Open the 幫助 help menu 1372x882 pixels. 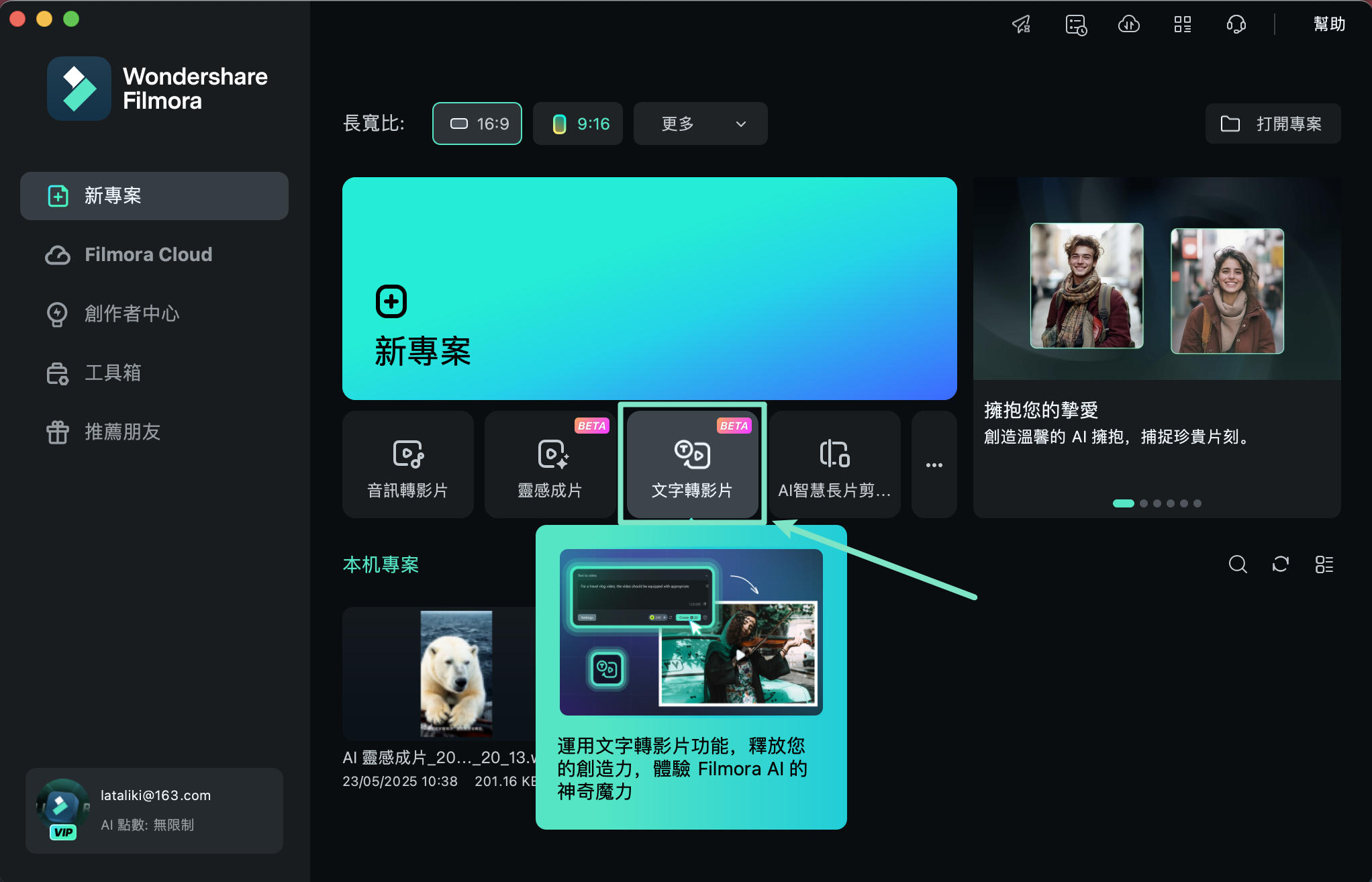click(1329, 24)
